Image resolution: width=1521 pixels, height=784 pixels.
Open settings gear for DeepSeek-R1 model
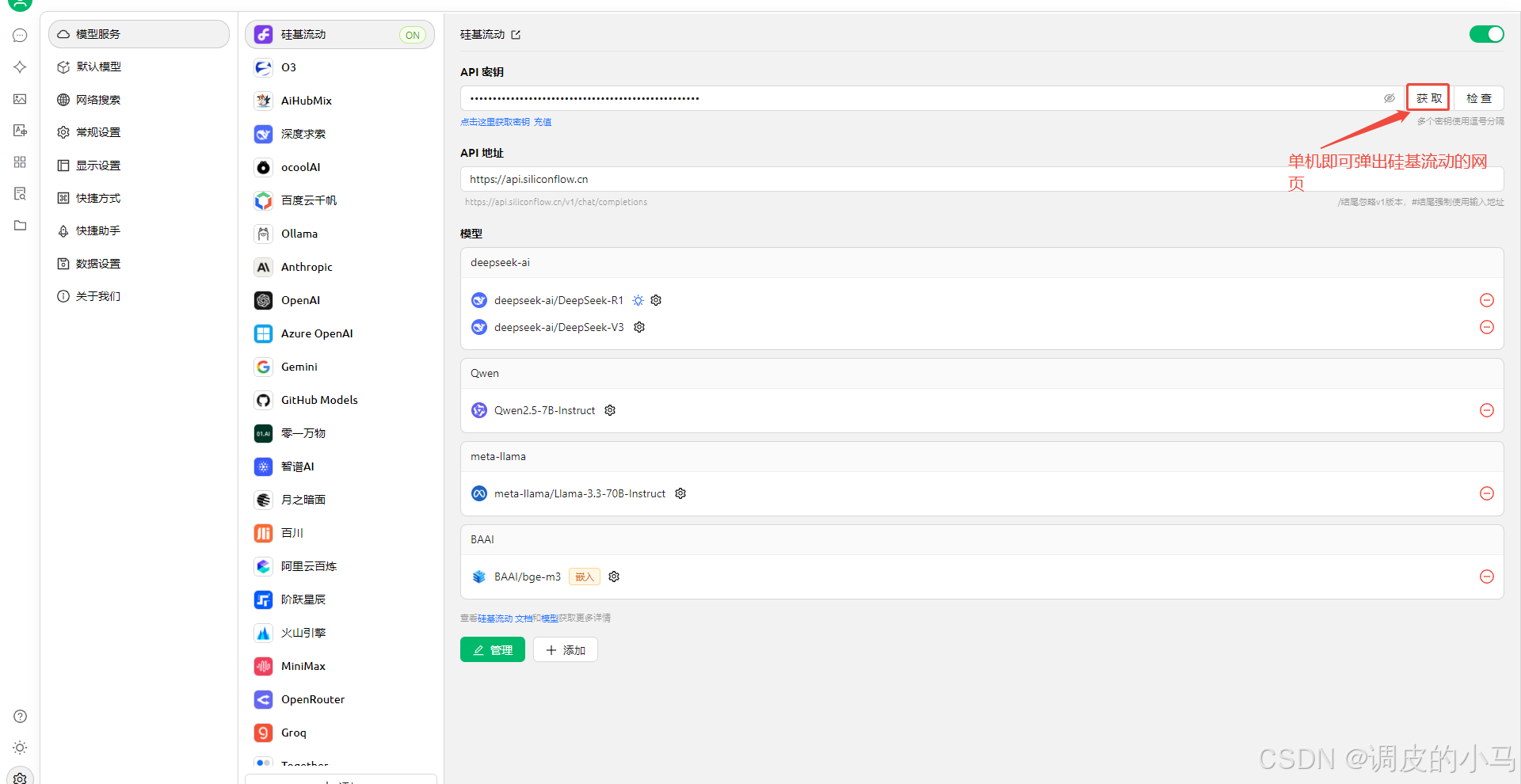point(656,300)
